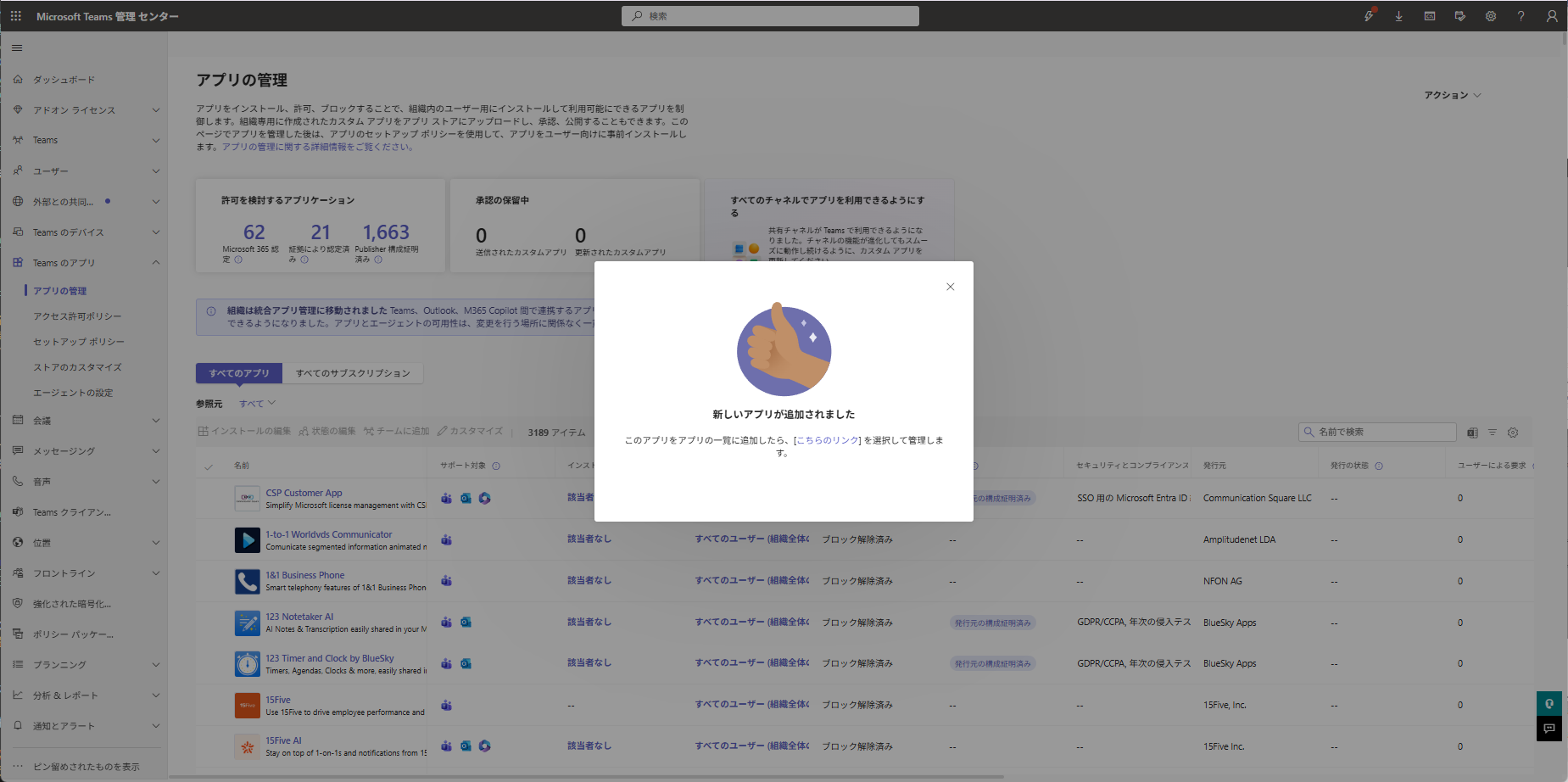Focus the 名前で検索 search field
Image resolution: width=1568 pixels, height=782 pixels.
1377,433
